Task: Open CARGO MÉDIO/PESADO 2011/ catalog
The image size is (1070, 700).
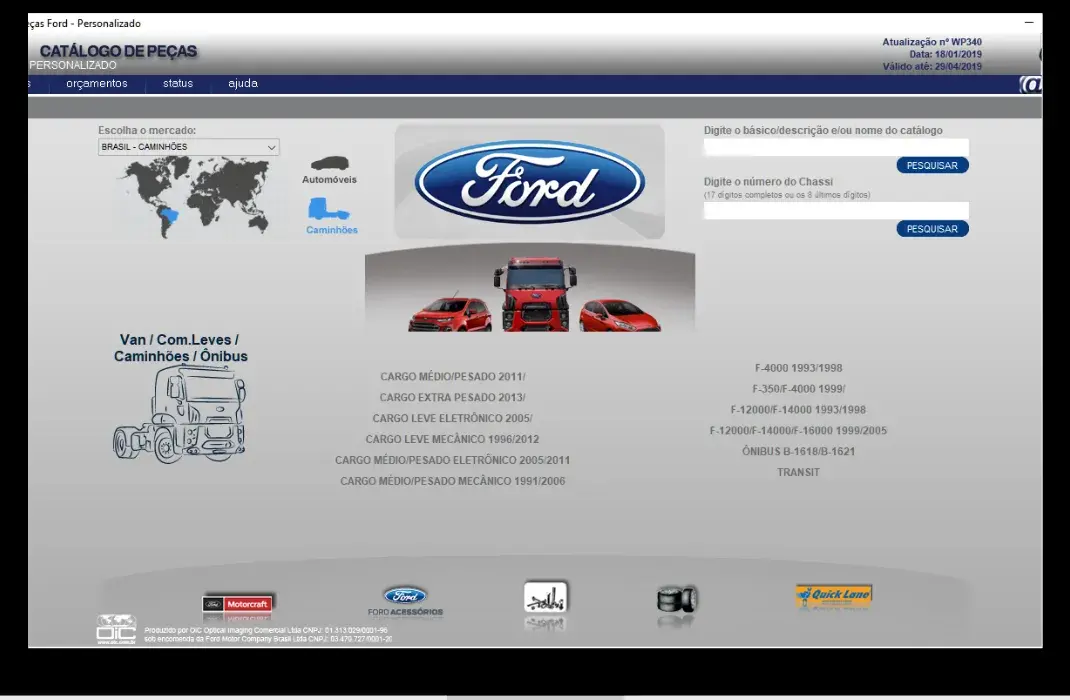Action: click(x=453, y=377)
